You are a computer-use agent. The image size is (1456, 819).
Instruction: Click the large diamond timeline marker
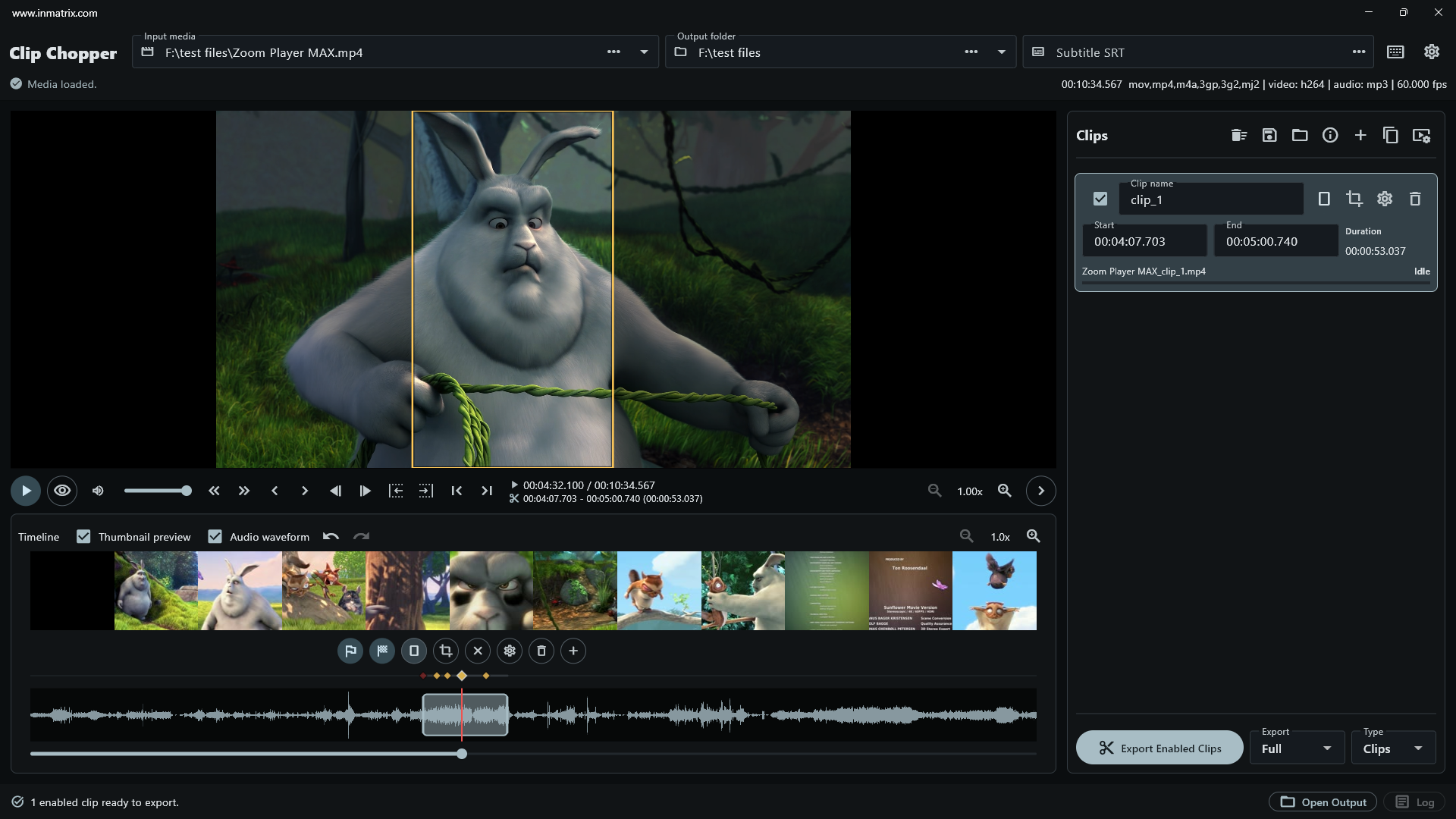pos(462,676)
